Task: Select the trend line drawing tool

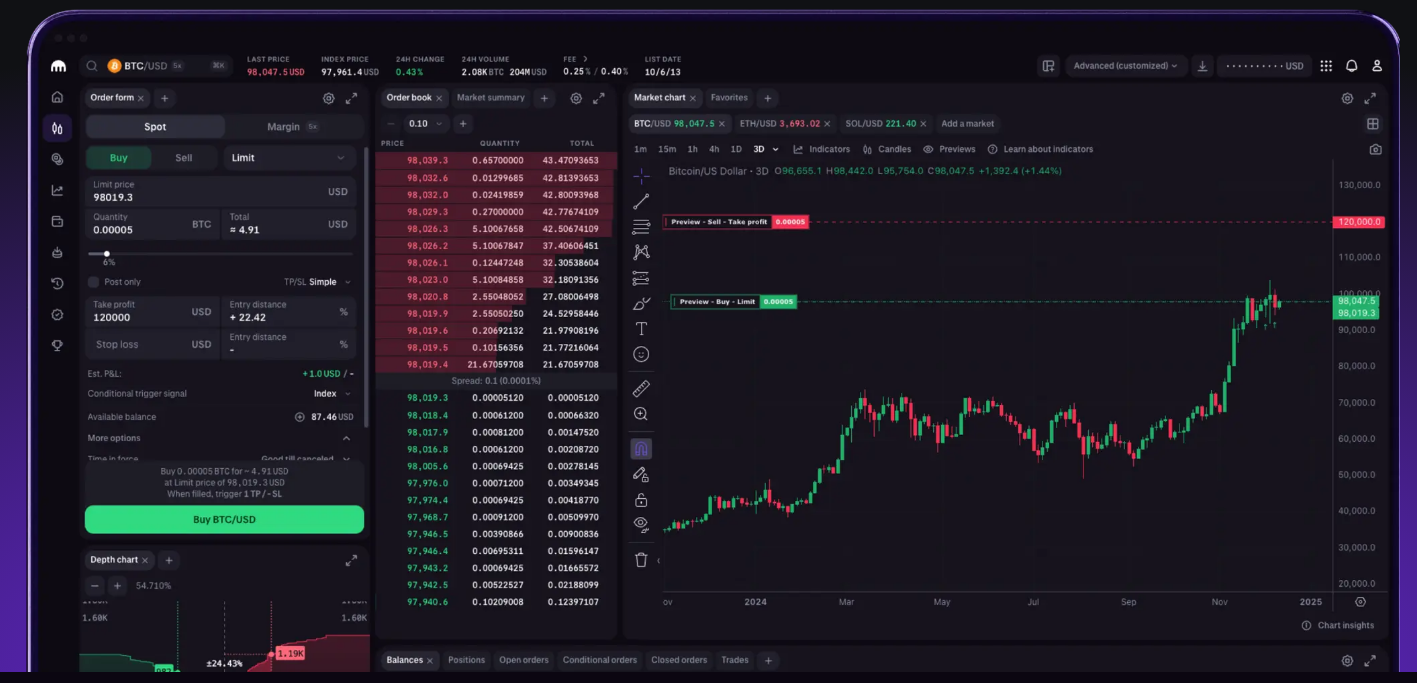Action: 641,201
